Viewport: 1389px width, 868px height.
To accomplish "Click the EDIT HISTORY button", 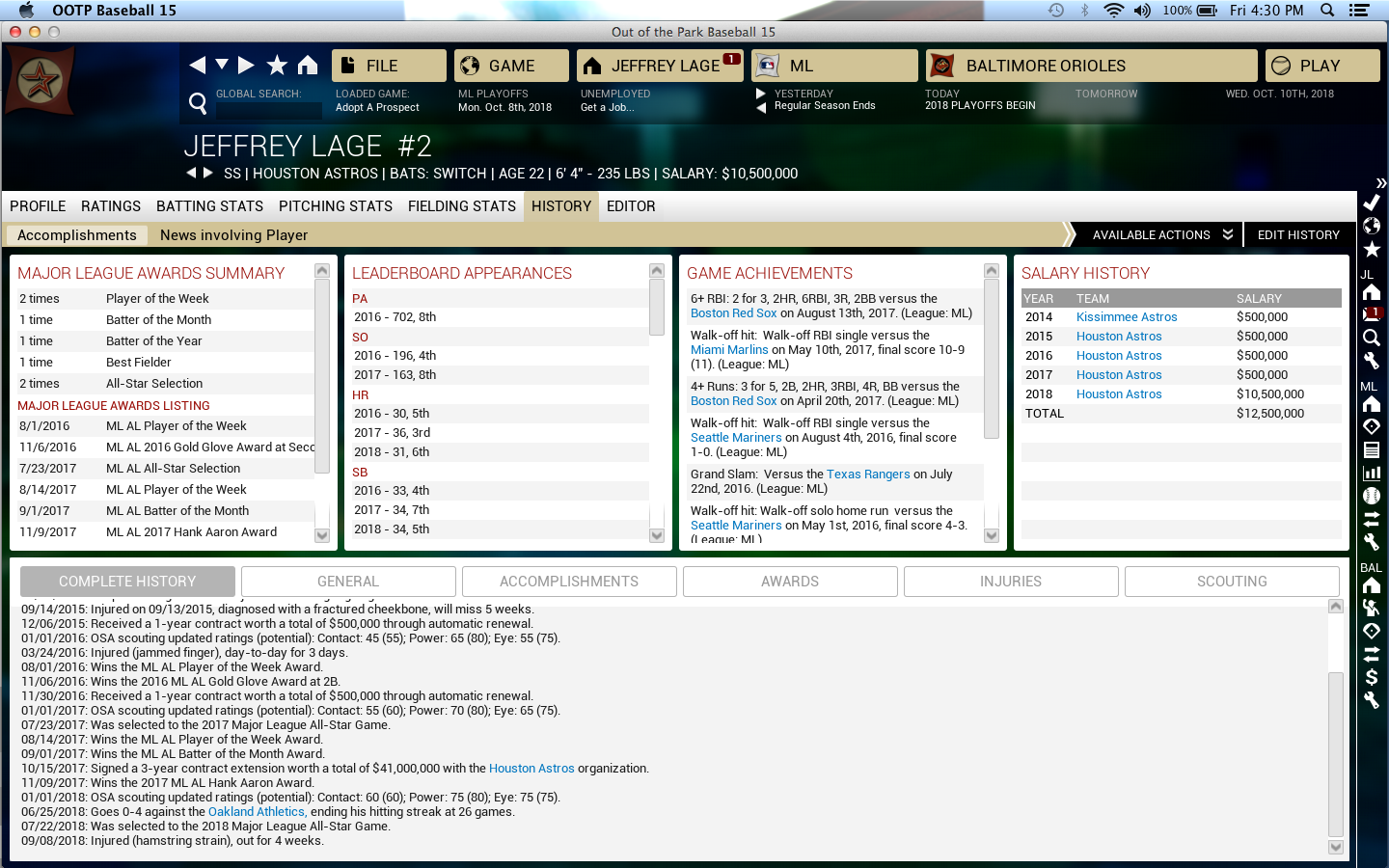I will pos(1298,234).
